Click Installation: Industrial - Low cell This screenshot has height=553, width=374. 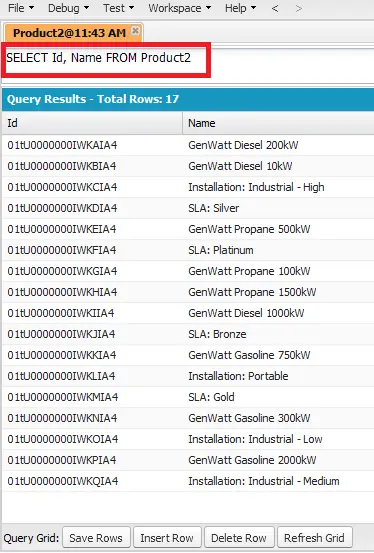point(278,439)
